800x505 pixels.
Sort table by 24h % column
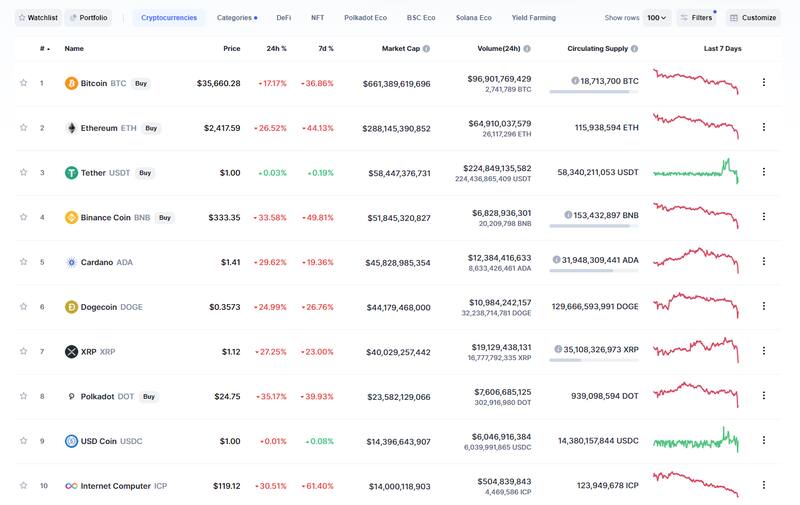(275, 48)
